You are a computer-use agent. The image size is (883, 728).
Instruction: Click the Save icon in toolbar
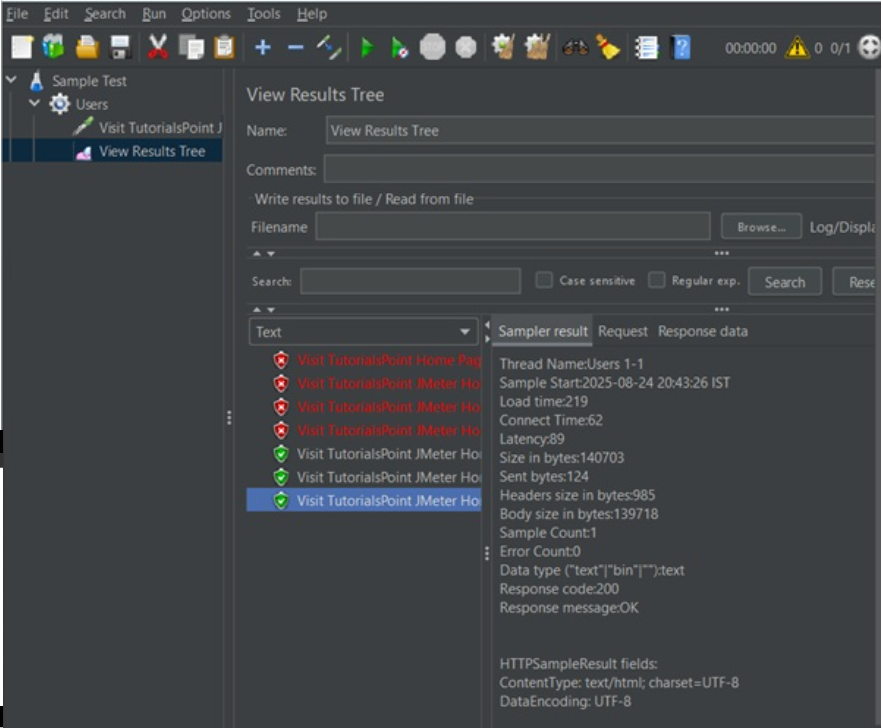tap(121, 47)
